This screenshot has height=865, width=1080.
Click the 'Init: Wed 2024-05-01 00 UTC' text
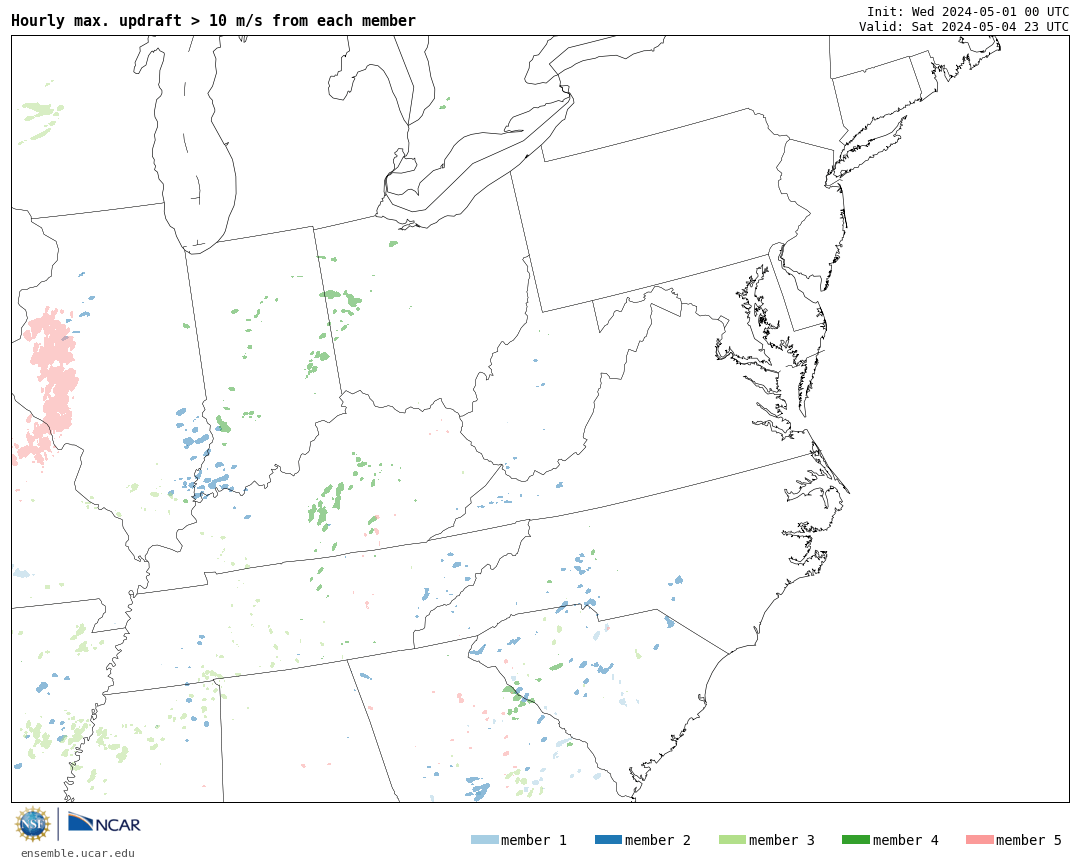click(968, 12)
